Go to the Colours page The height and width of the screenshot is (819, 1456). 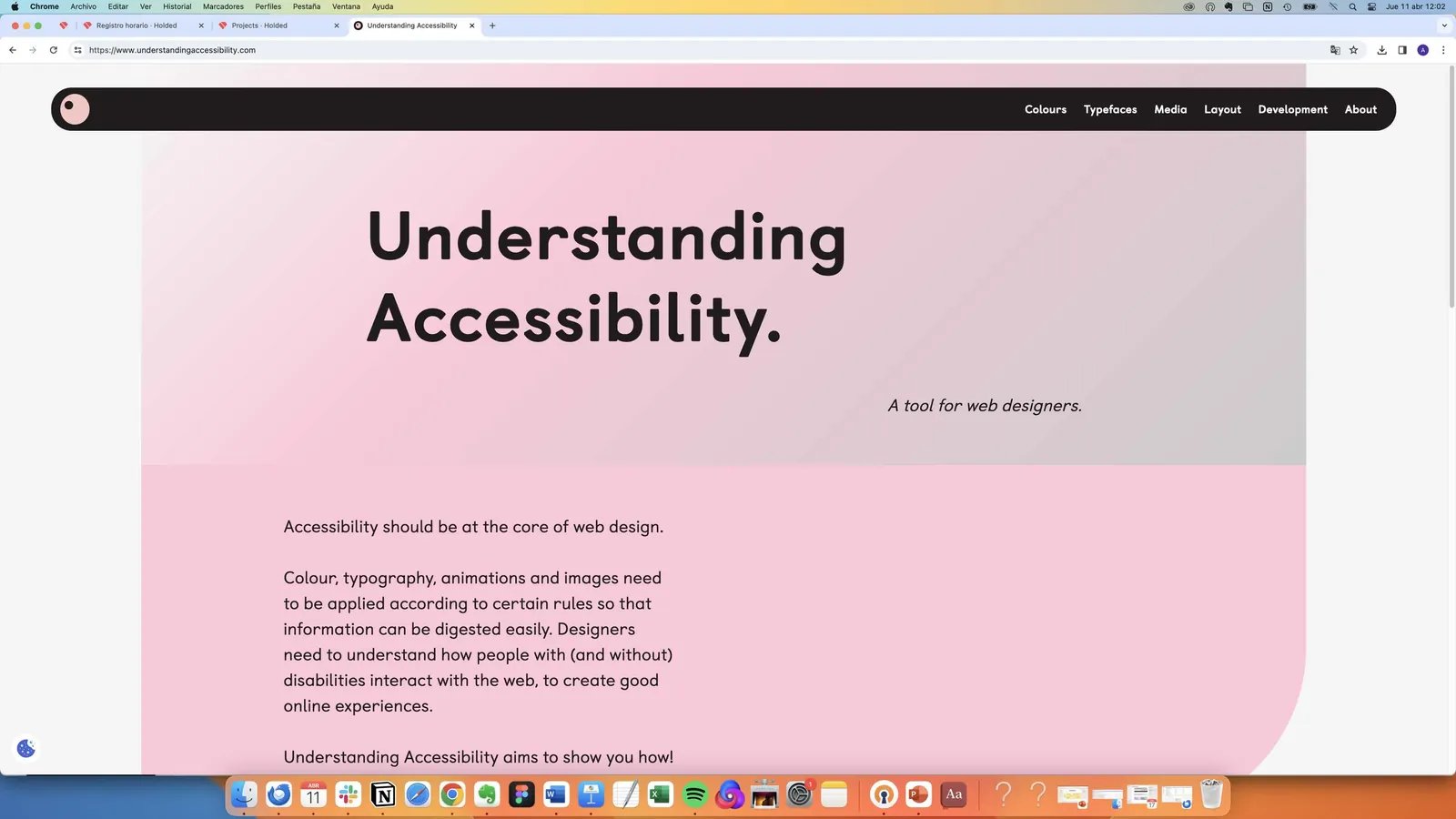point(1046,109)
